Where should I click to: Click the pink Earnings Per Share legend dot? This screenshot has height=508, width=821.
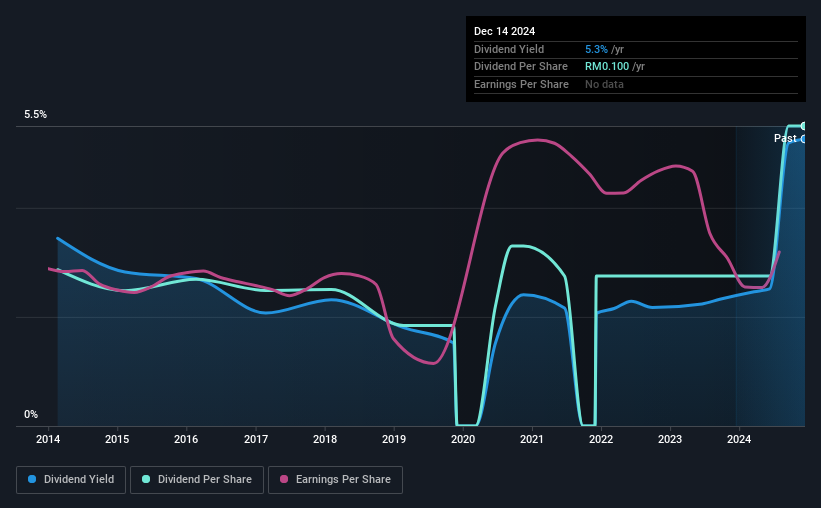click(x=284, y=479)
